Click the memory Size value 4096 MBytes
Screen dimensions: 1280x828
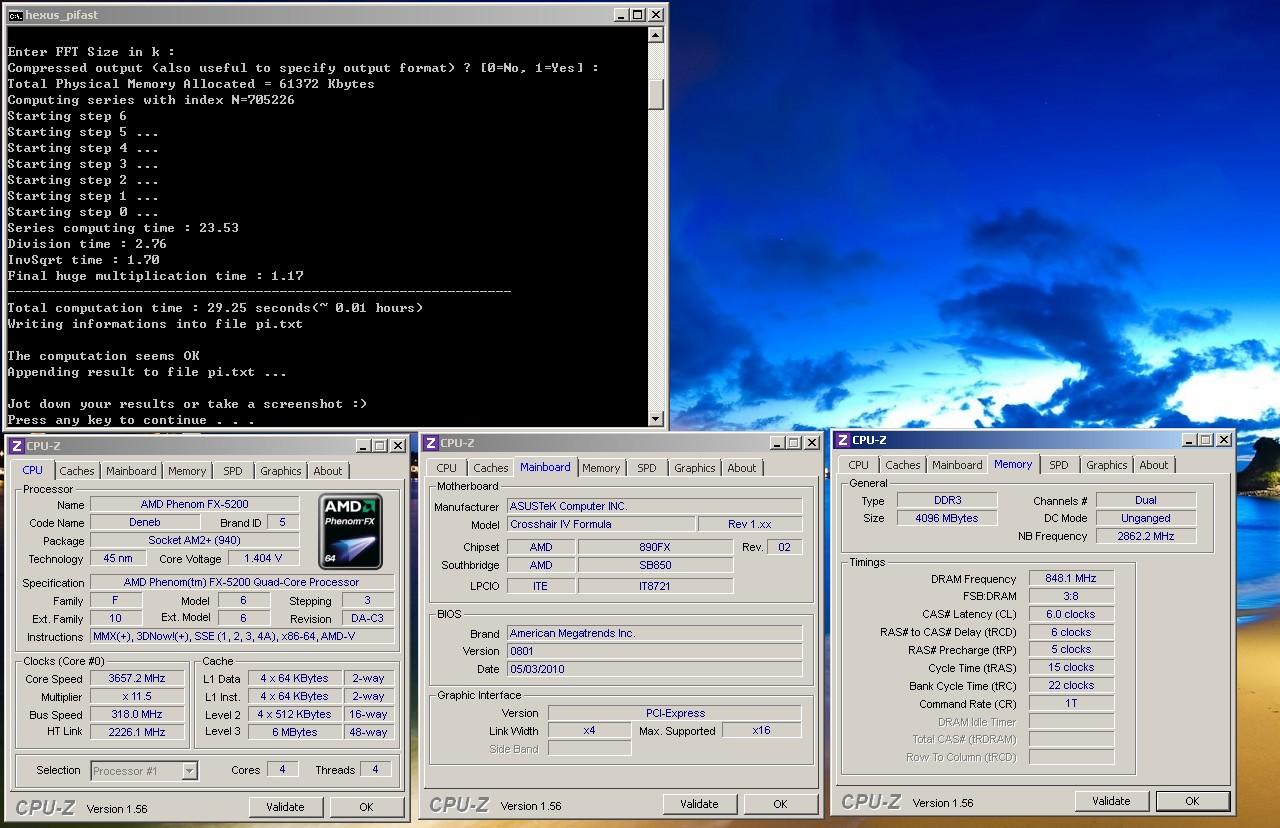click(946, 518)
